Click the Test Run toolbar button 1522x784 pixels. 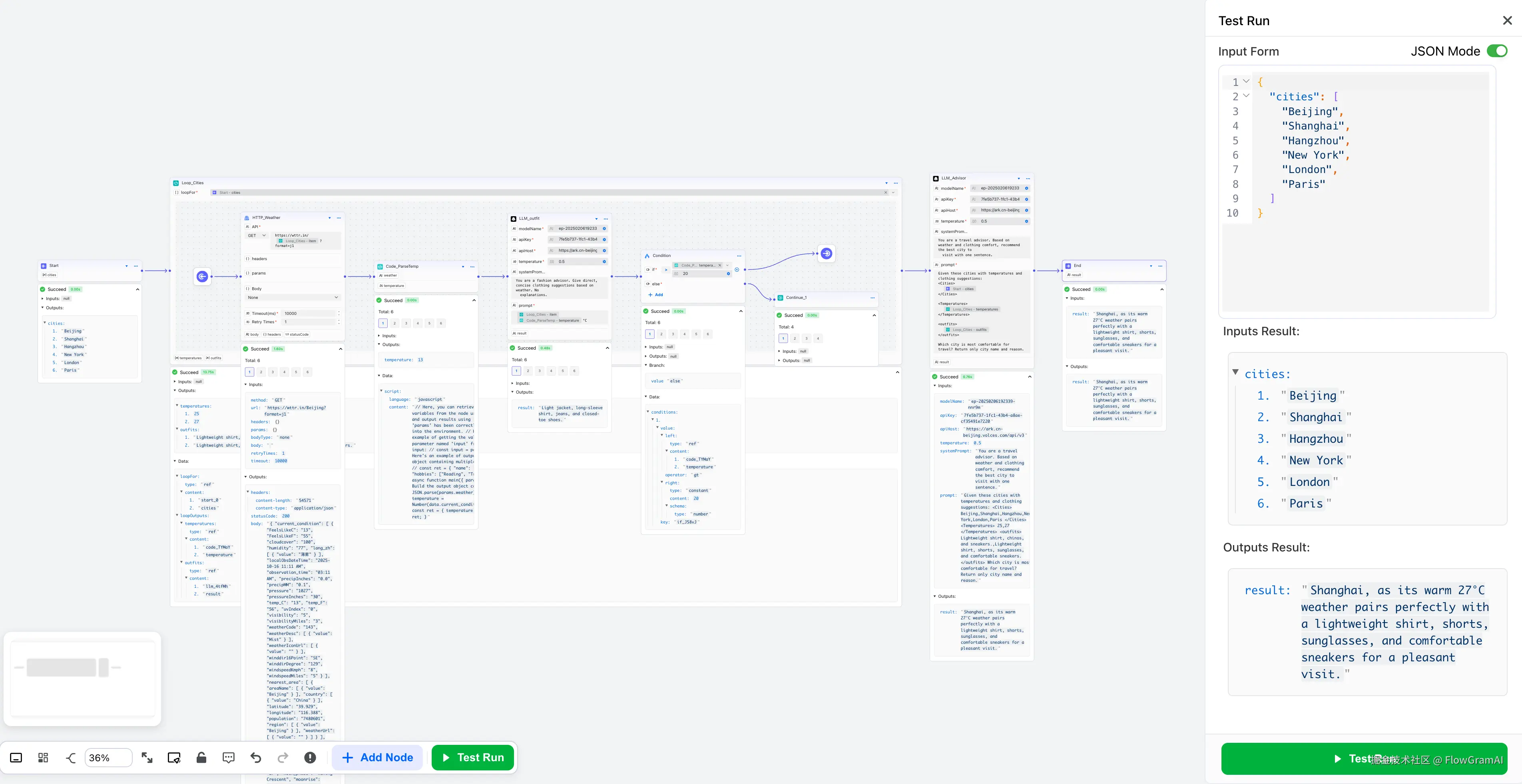473,757
